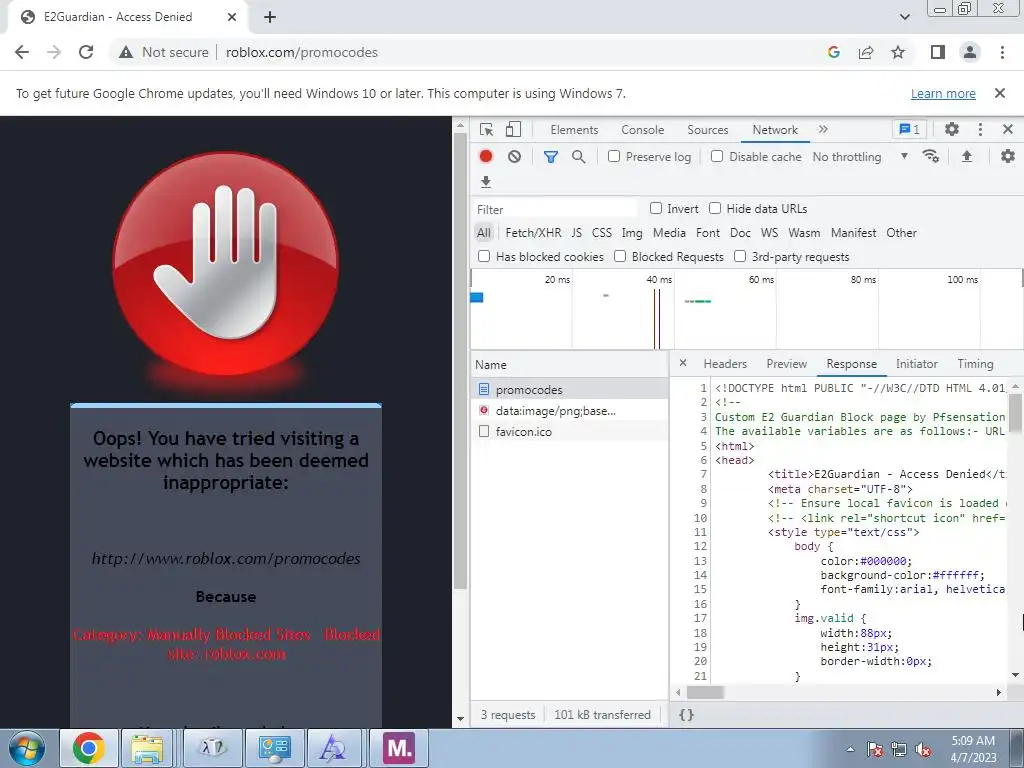The height and width of the screenshot is (768, 1024).
Task: Open the issues counter badge showing 1
Action: point(909,129)
